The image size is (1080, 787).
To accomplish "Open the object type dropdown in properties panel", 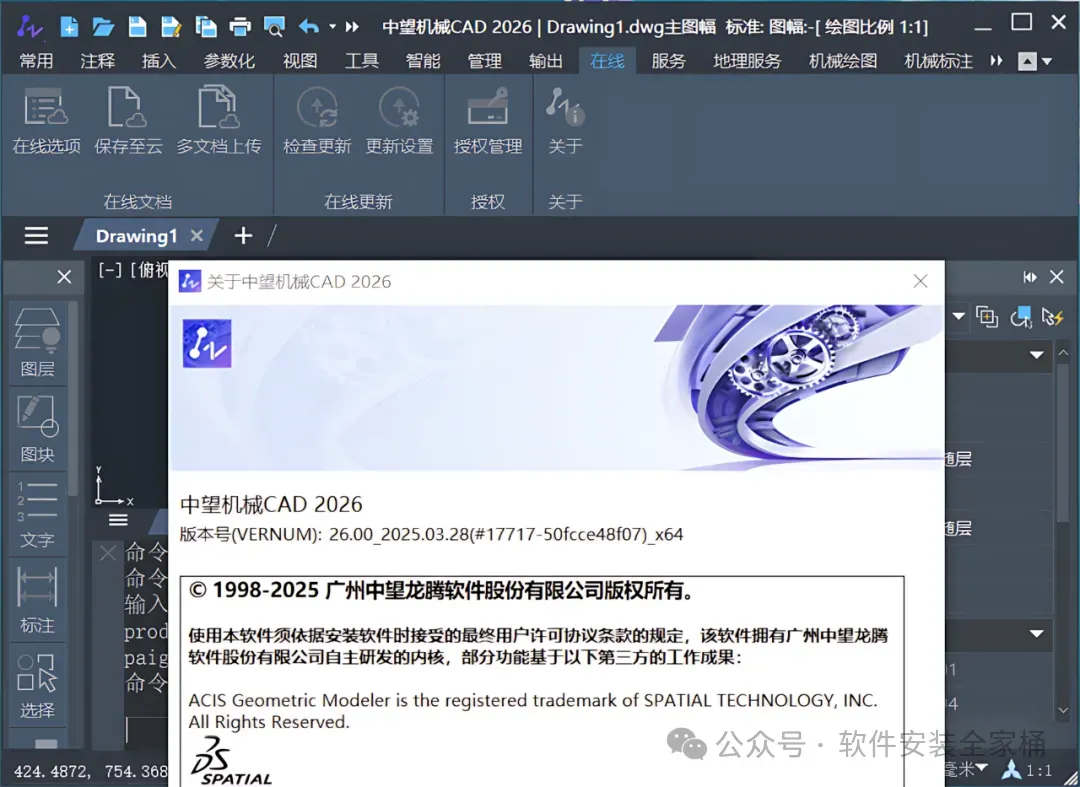I will point(958,317).
